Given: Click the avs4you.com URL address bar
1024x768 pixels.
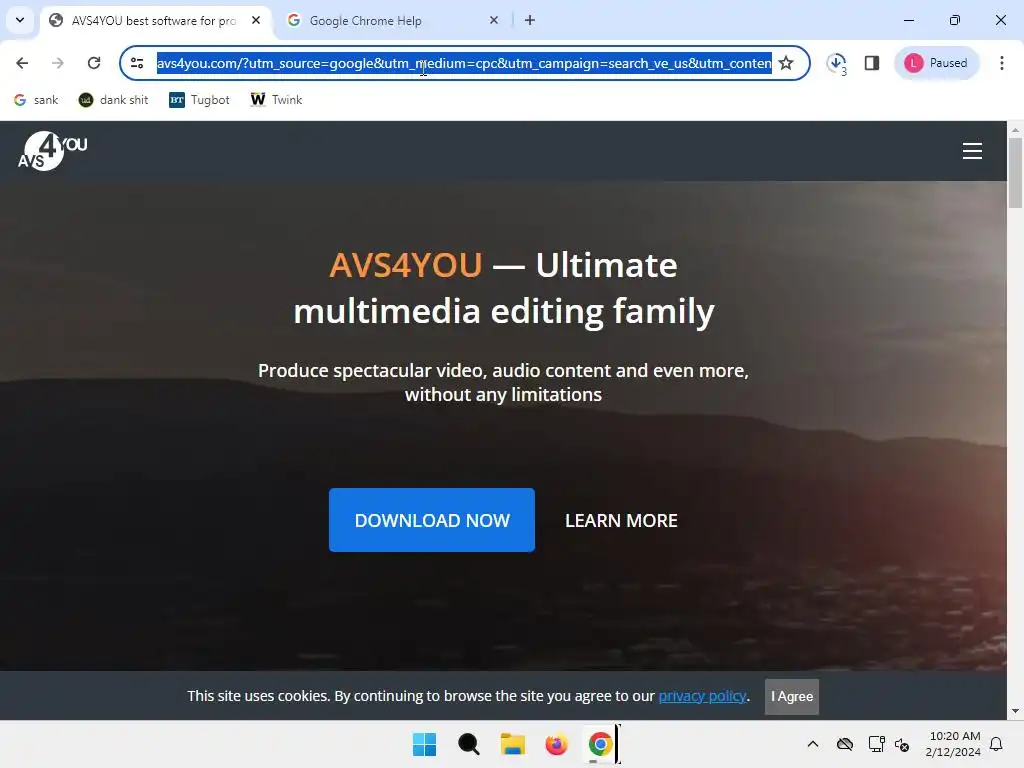Looking at the screenshot, I should coord(464,63).
